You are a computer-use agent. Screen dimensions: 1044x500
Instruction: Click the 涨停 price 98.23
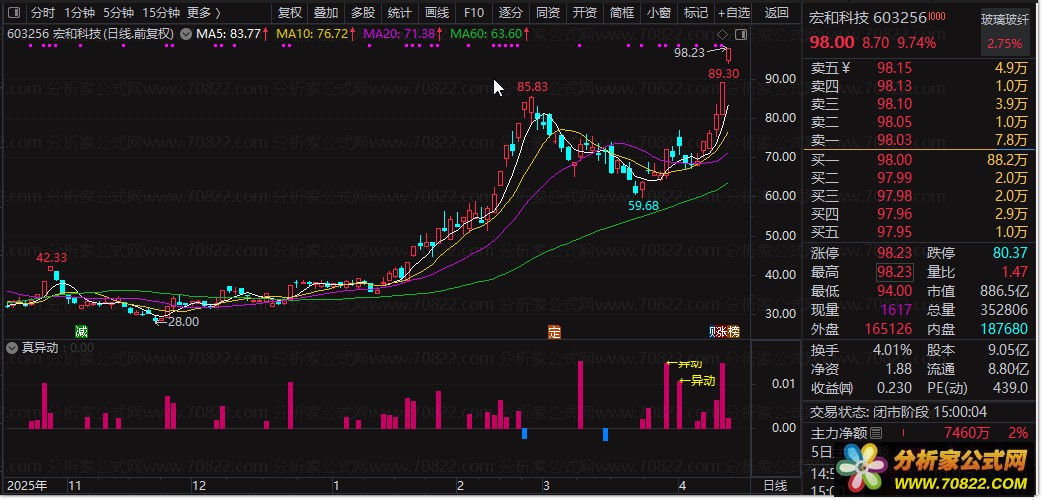click(895, 254)
